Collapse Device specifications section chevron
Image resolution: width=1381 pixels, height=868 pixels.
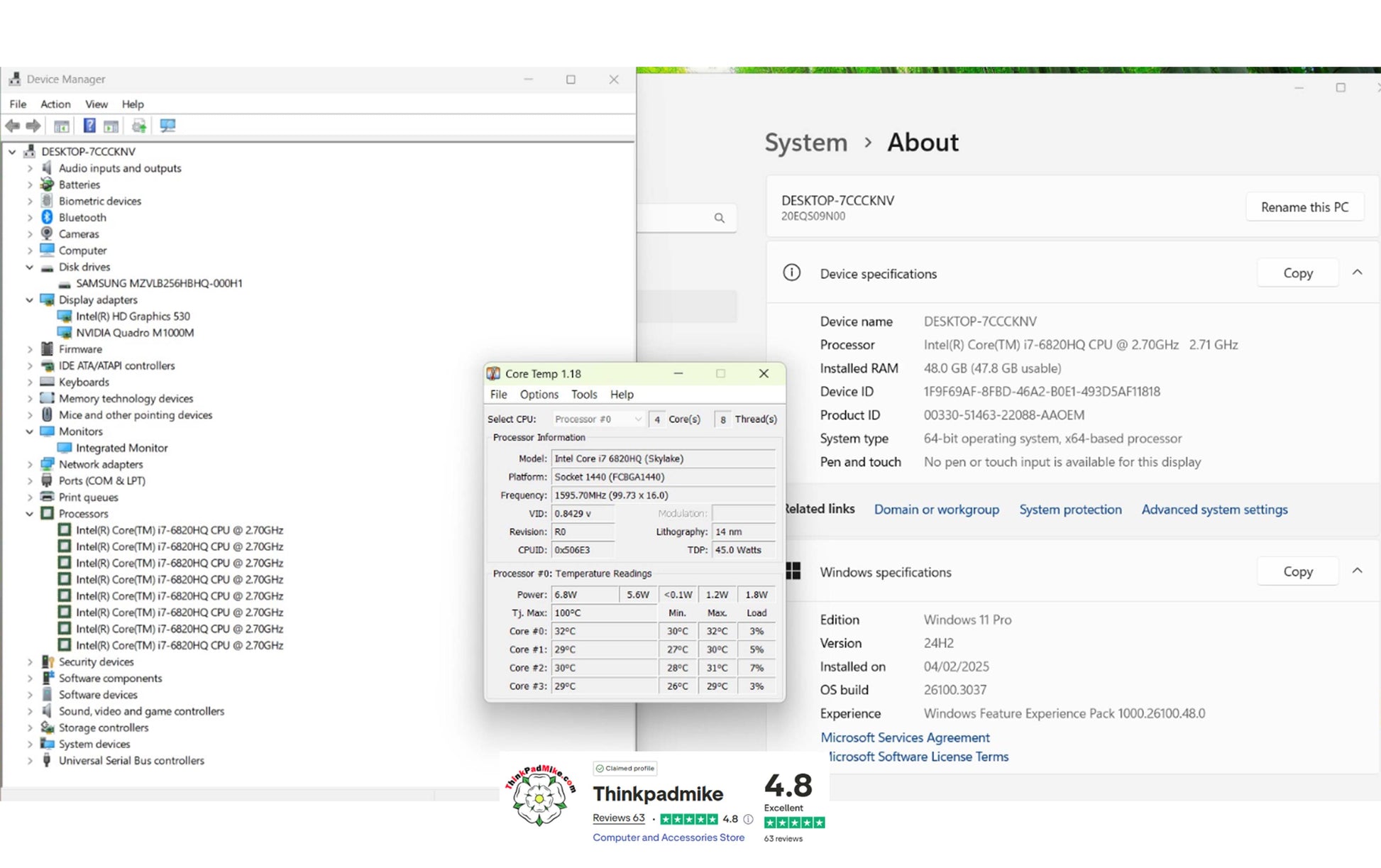click(x=1357, y=273)
